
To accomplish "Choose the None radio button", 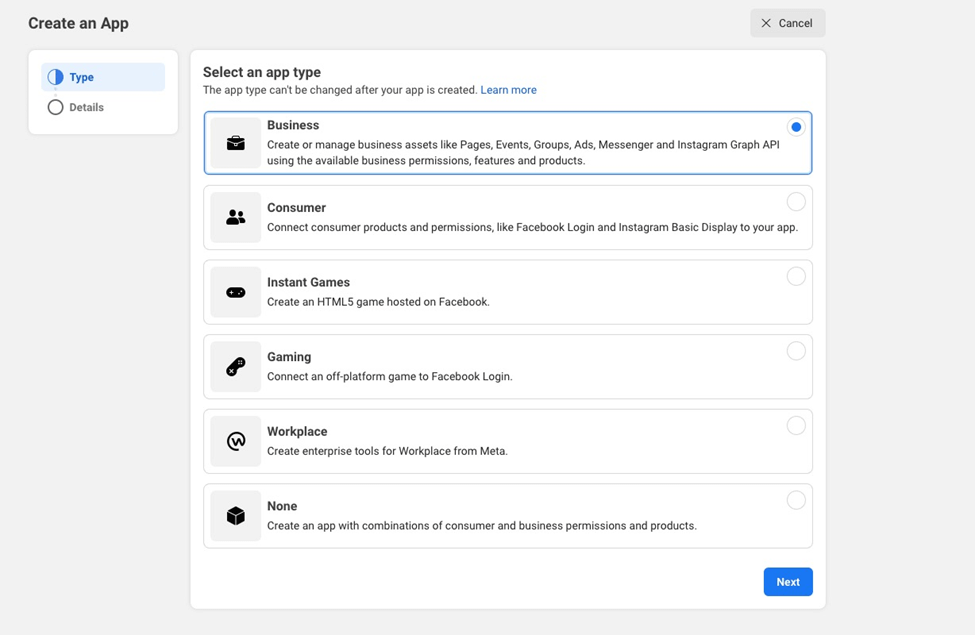I will pos(796,500).
